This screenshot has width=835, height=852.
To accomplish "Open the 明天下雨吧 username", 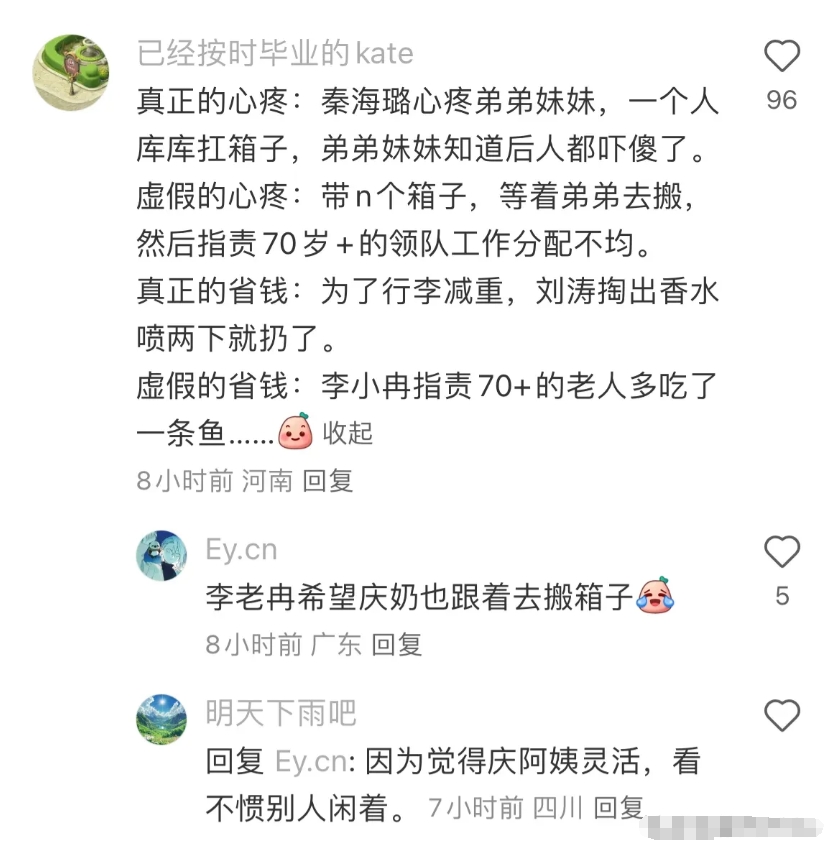I will (x=281, y=713).
